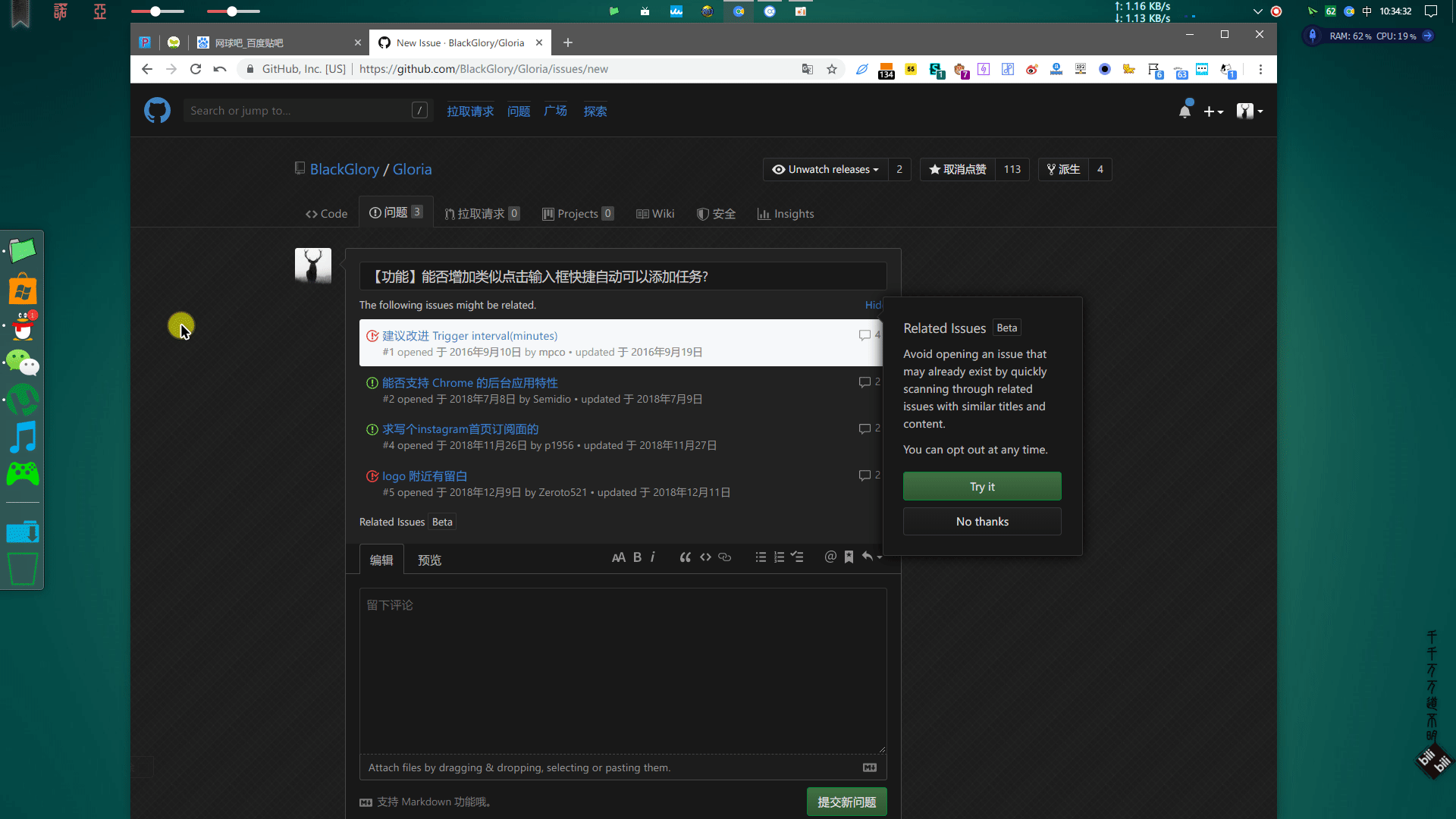This screenshot has width=1456, height=819.
Task: Go back to the previous page
Action: (147, 69)
